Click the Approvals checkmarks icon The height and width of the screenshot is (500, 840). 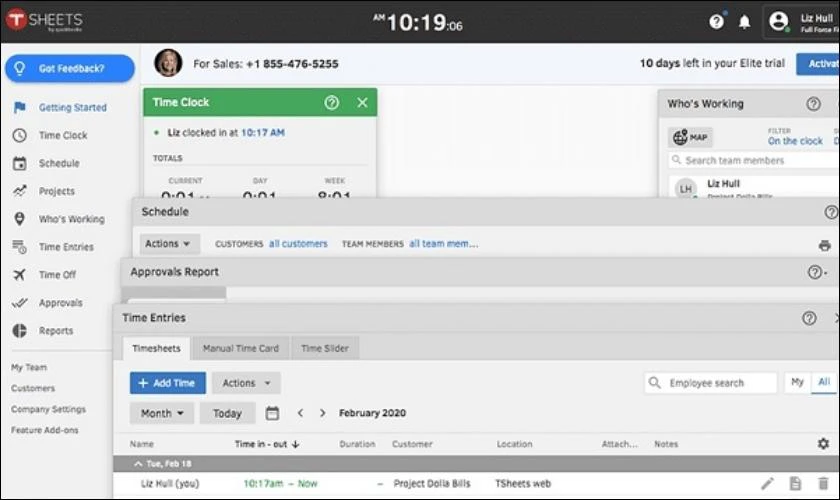point(19,303)
